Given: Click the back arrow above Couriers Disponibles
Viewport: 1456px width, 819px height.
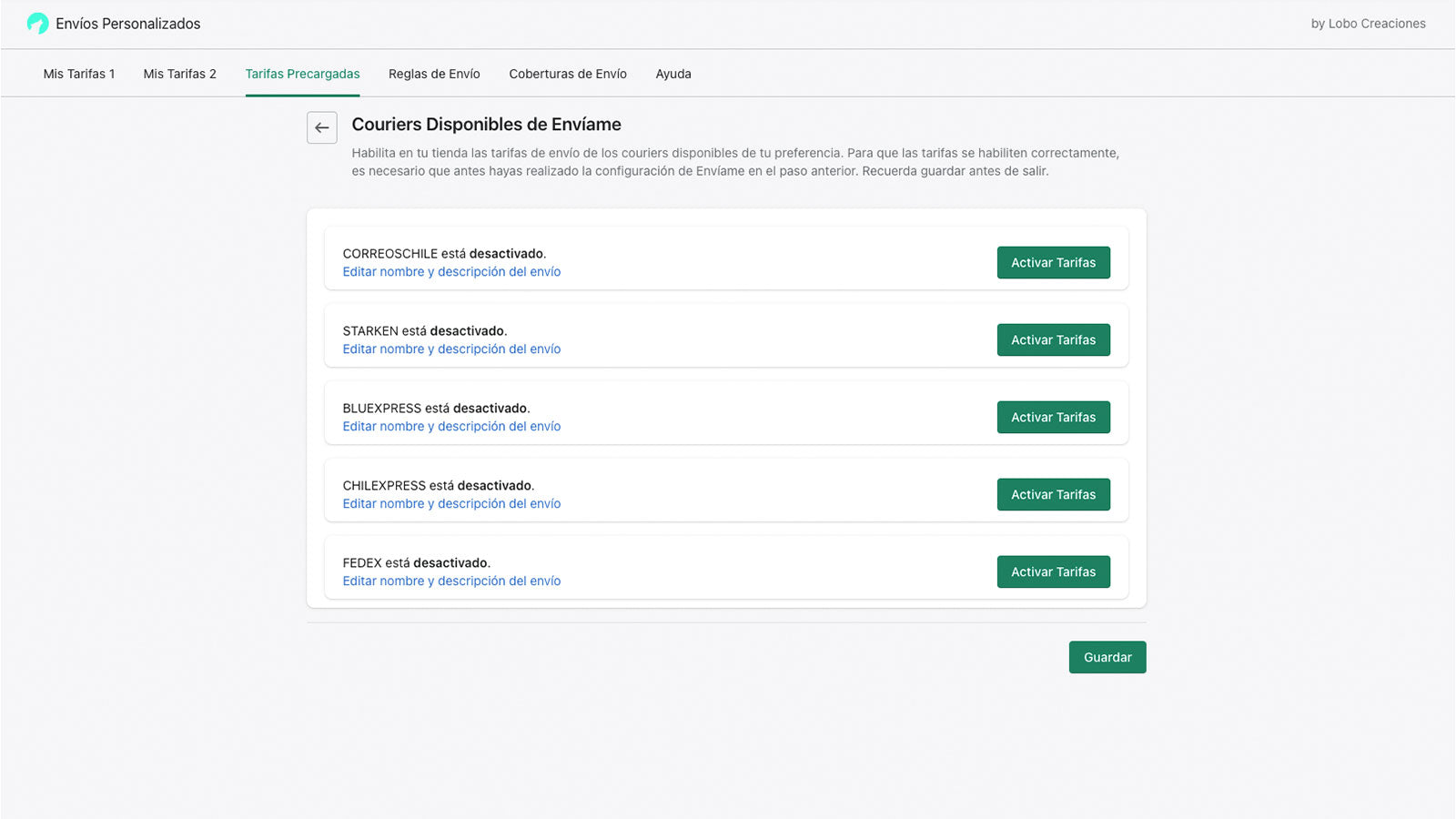Looking at the screenshot, I should pyautogui.click(x=321, y=128).
